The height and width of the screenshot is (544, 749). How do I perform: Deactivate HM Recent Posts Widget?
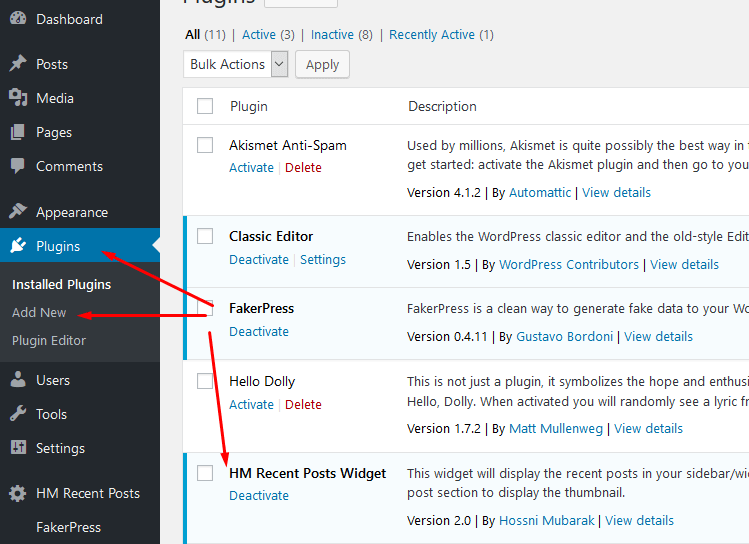259,496
